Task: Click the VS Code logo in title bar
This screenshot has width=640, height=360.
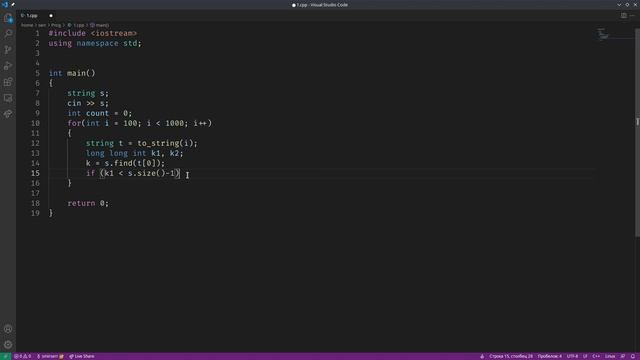Action: pos(5,4)
